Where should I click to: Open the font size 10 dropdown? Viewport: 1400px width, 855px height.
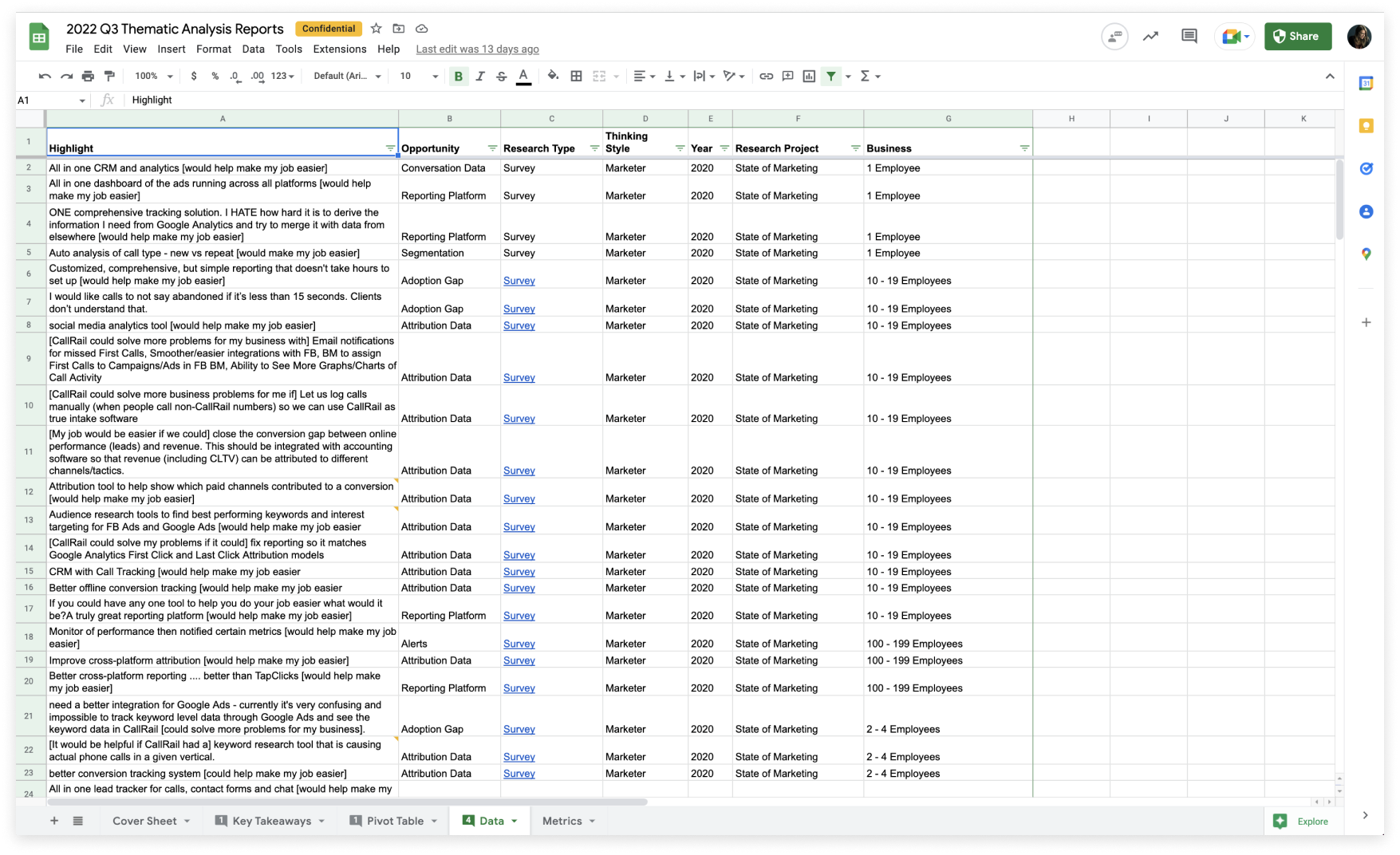419,77
